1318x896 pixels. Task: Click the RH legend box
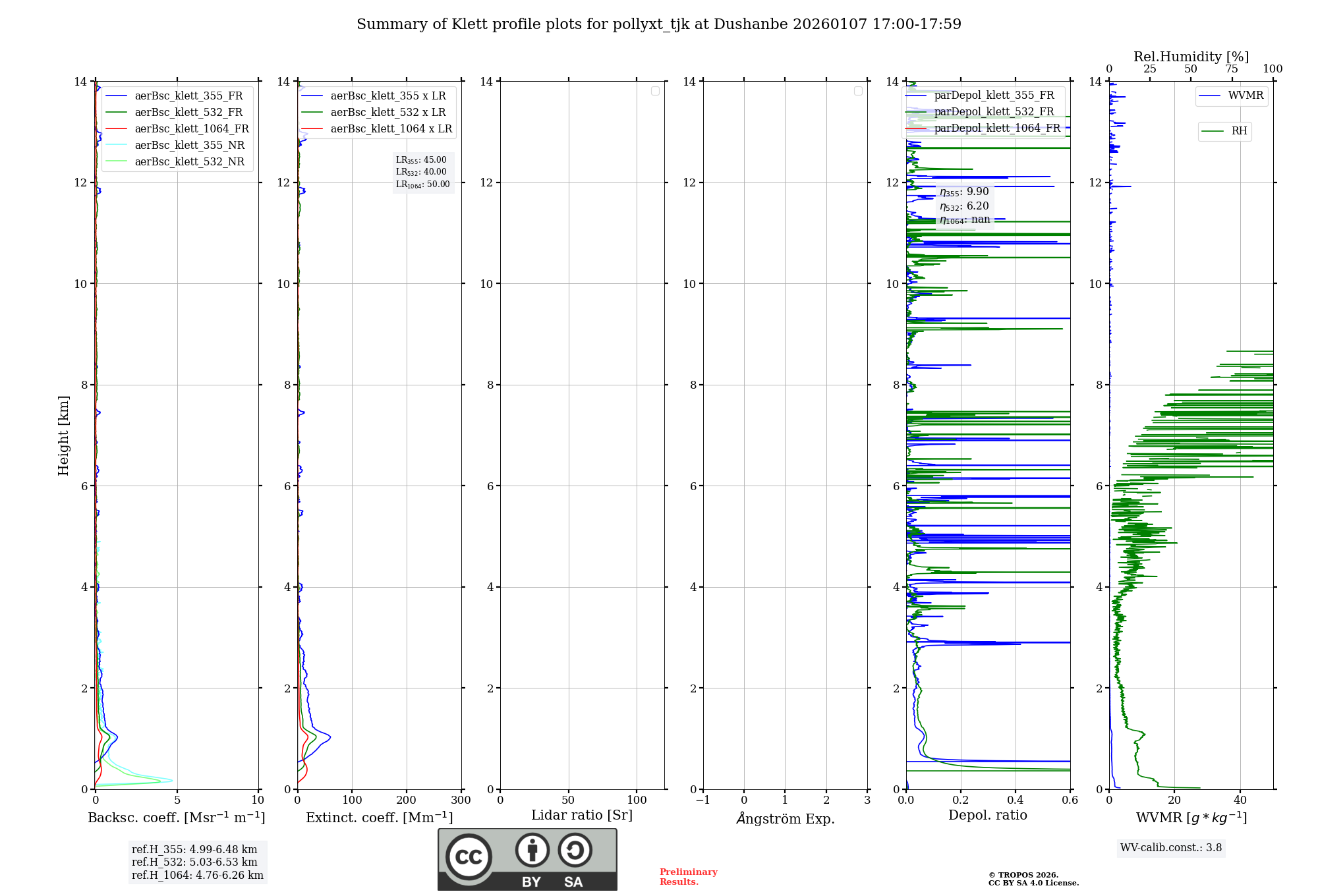point(1224,131)
